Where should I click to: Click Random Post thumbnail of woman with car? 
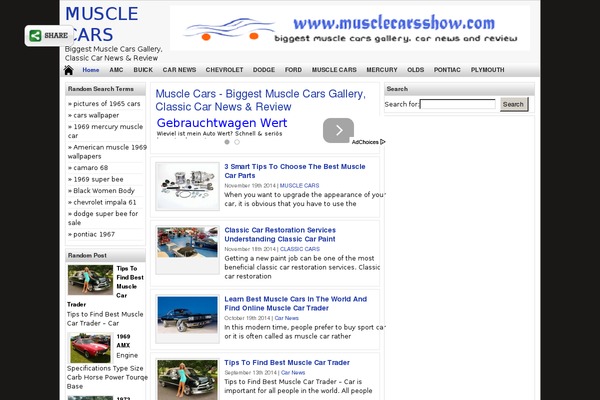[x=90, y=280]
